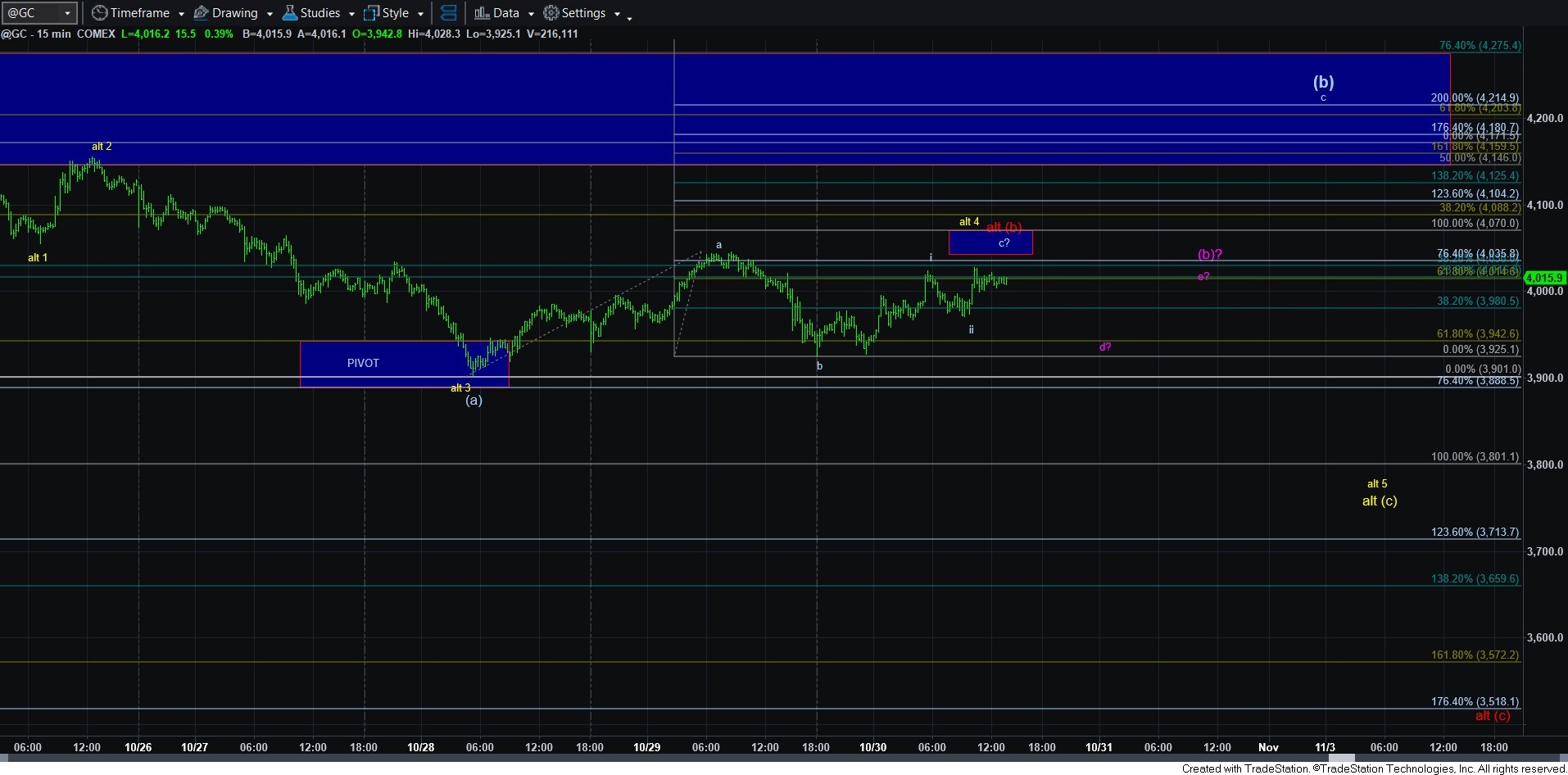Open the Data menu label
Screen dimensions: 1568x775
506,13
